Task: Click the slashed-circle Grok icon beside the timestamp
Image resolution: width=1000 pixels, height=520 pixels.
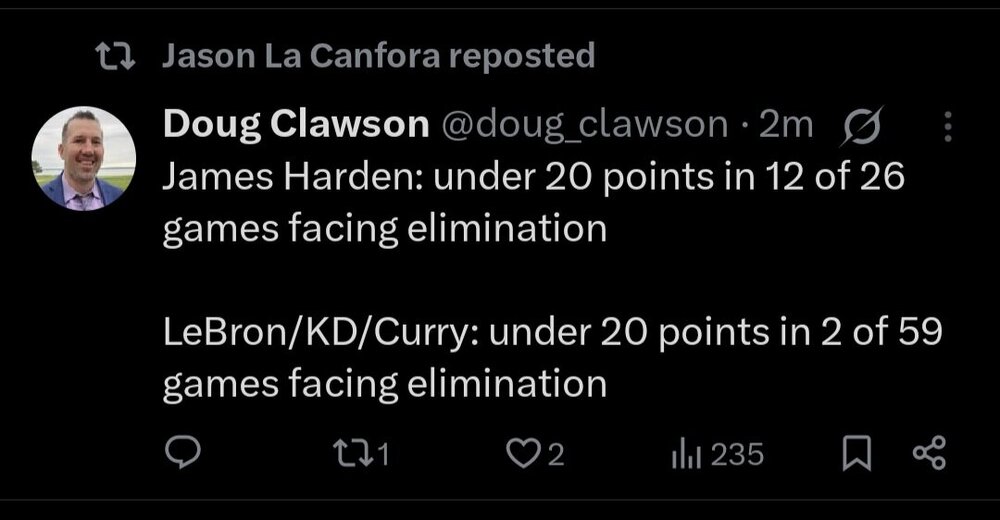Action: (x=861, y=125)
